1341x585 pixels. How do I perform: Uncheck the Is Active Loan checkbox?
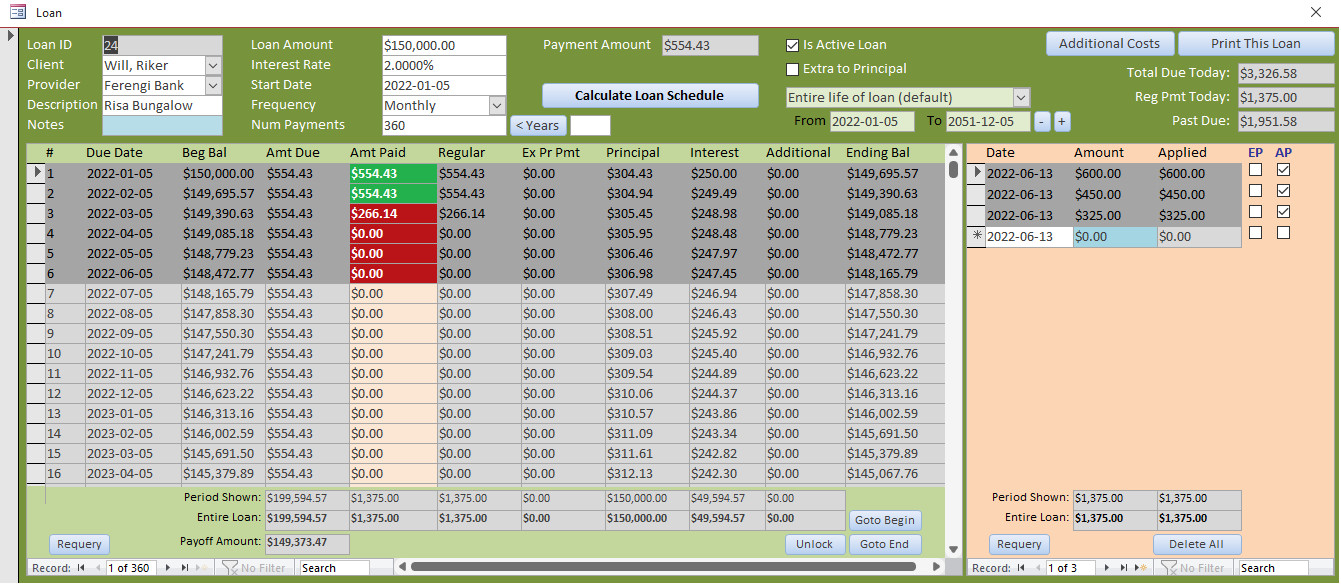(793, 45)
